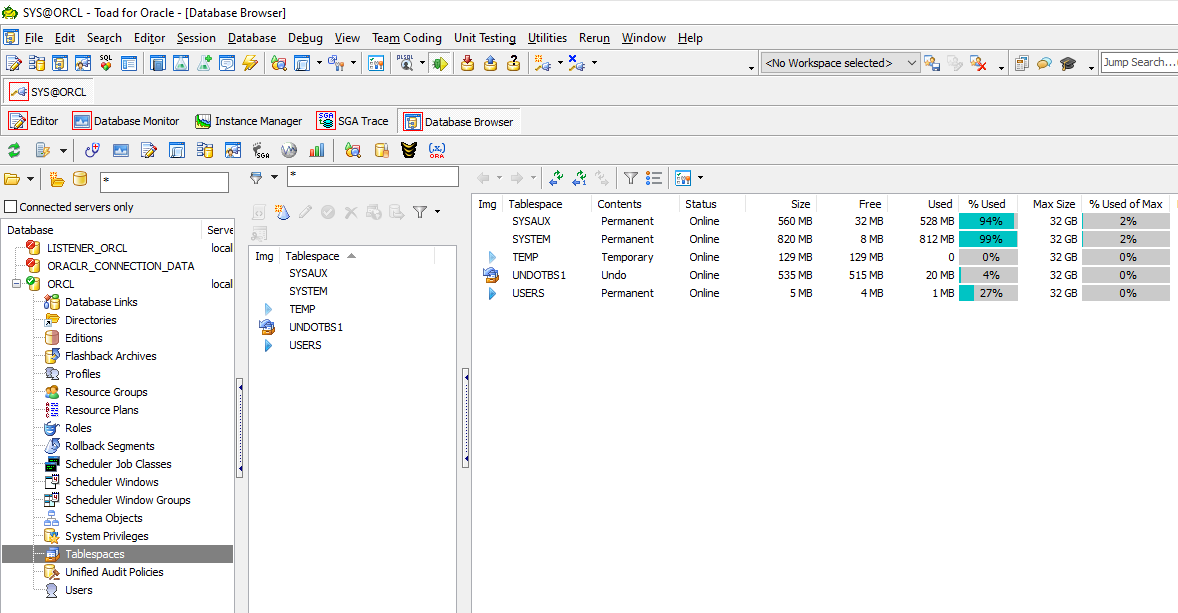
Task: Refresh the Database Browser with green arrows
Action: coord(14,150)
